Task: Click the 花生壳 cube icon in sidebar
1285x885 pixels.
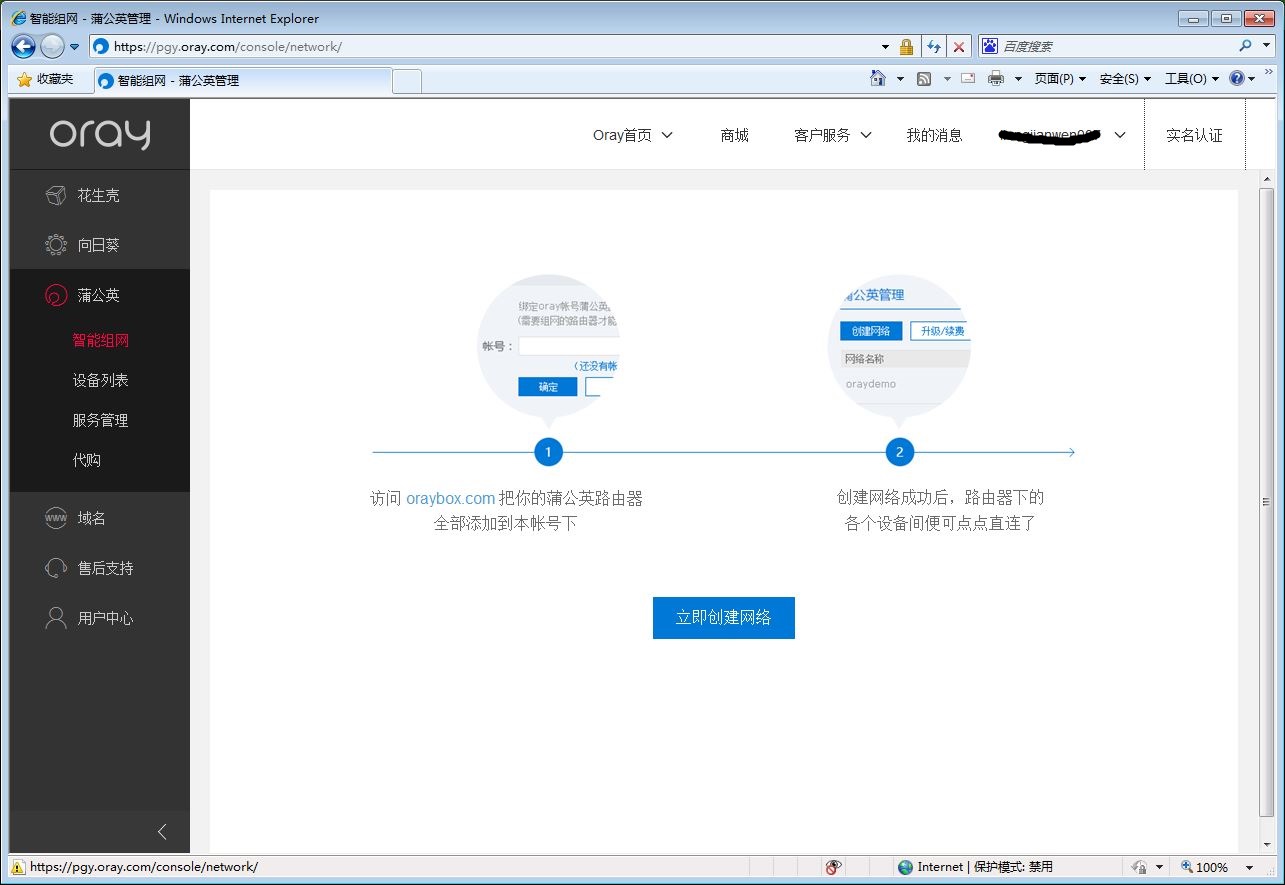Action: [x=56, y=195]
